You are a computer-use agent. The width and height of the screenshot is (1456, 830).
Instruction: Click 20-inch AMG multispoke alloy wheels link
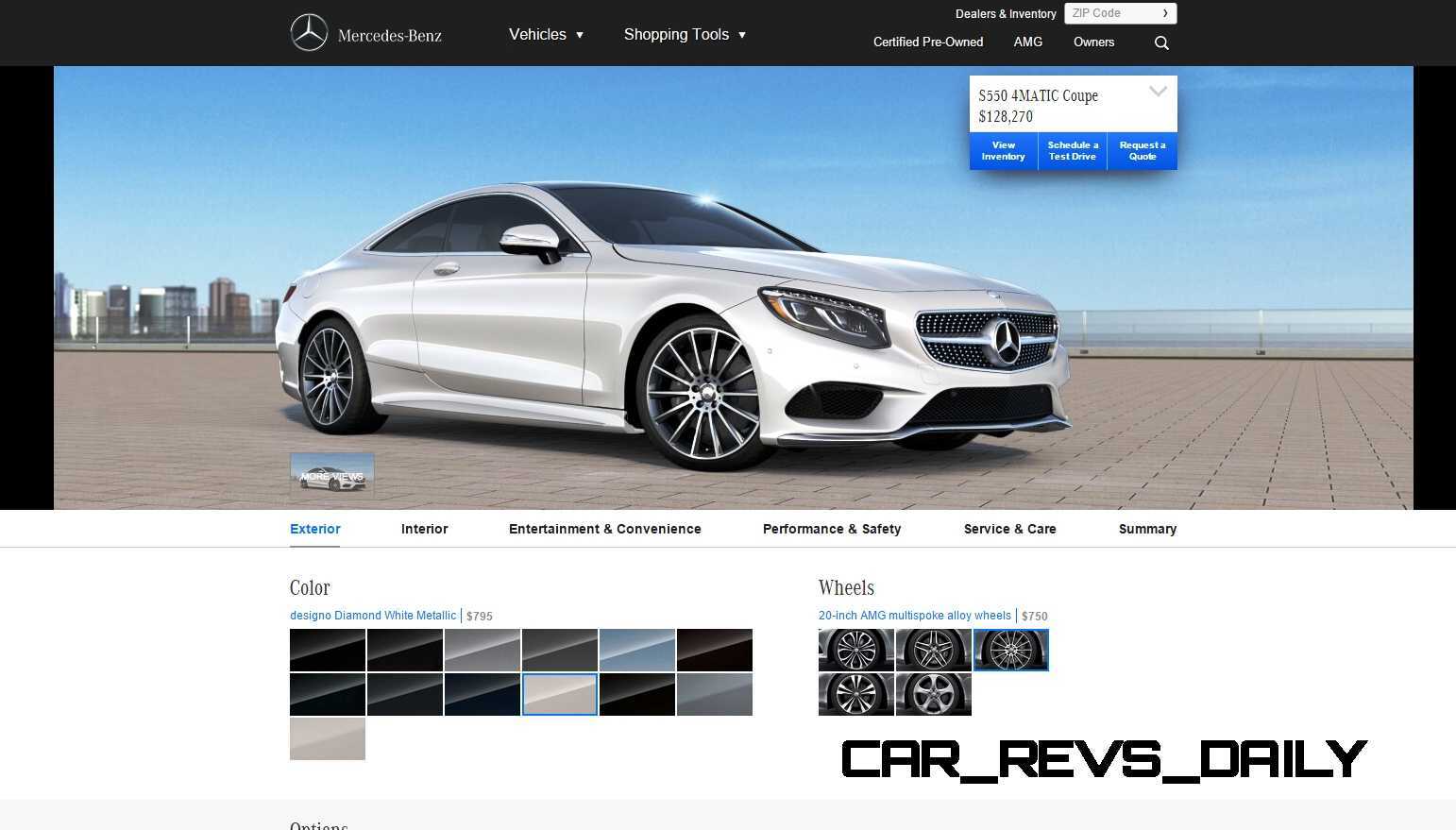pyautogui.click(x=915, y=616)
